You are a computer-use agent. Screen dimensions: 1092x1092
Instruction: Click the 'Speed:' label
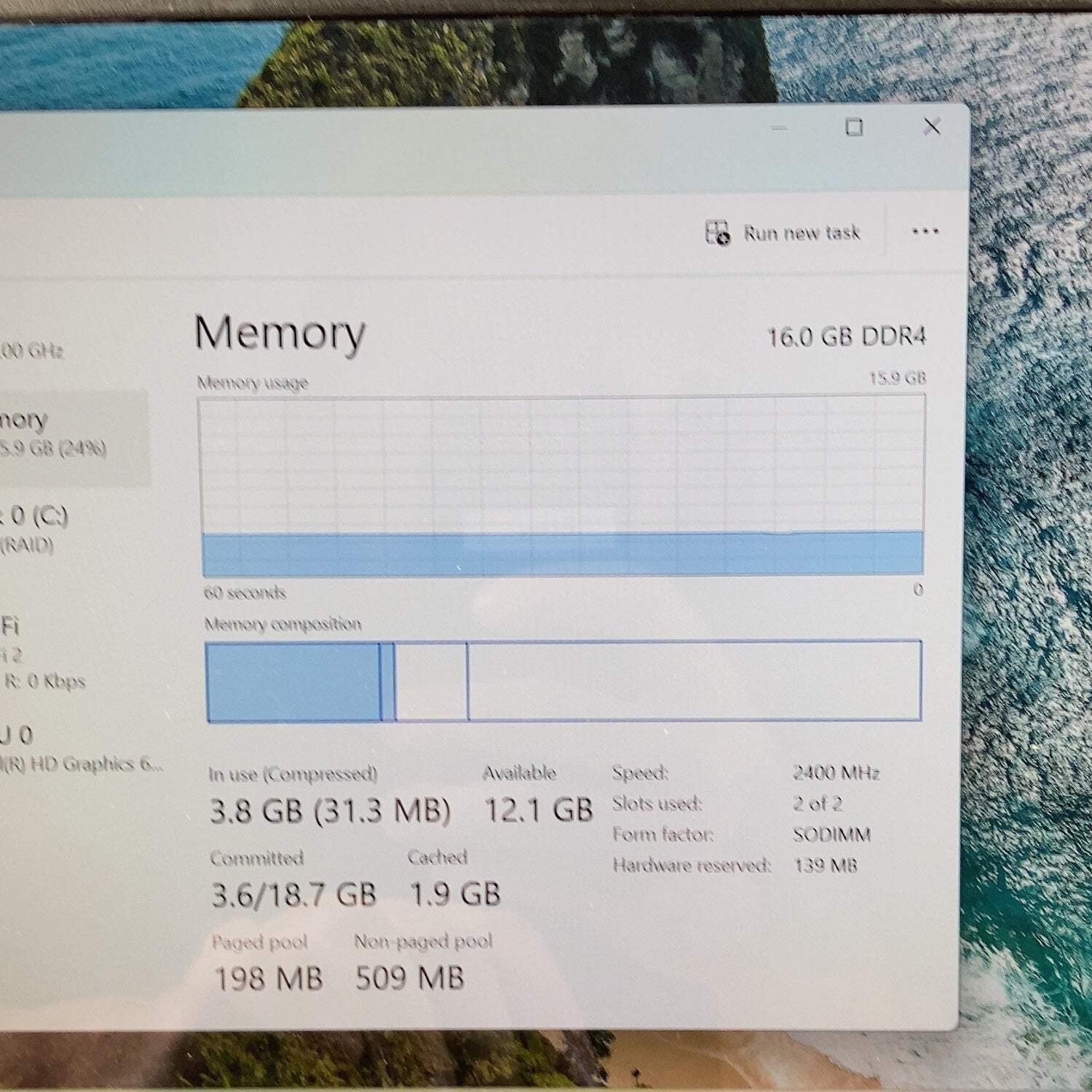pos(640,772)
